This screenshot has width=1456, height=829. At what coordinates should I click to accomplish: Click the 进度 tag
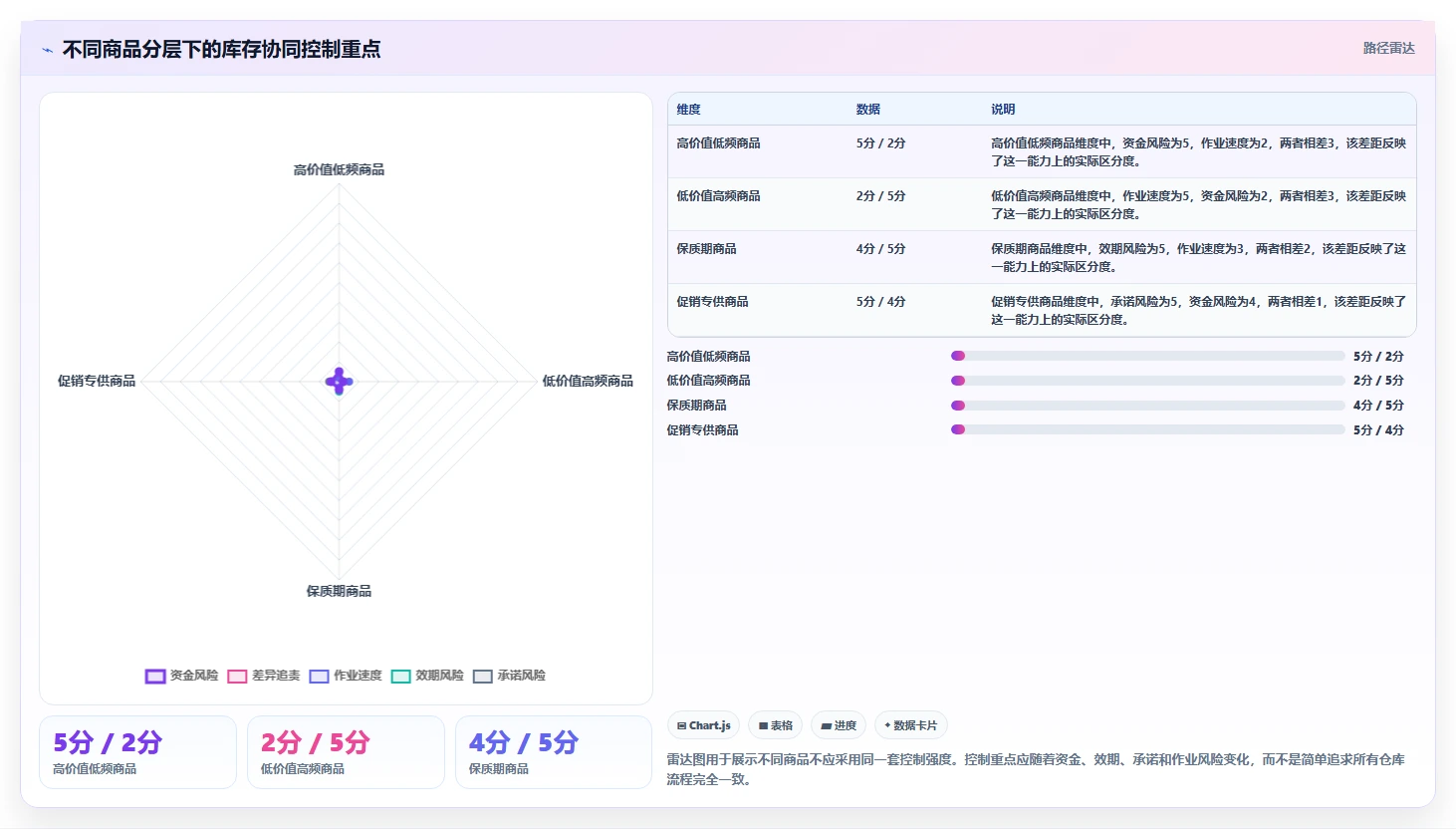point(839,725)
